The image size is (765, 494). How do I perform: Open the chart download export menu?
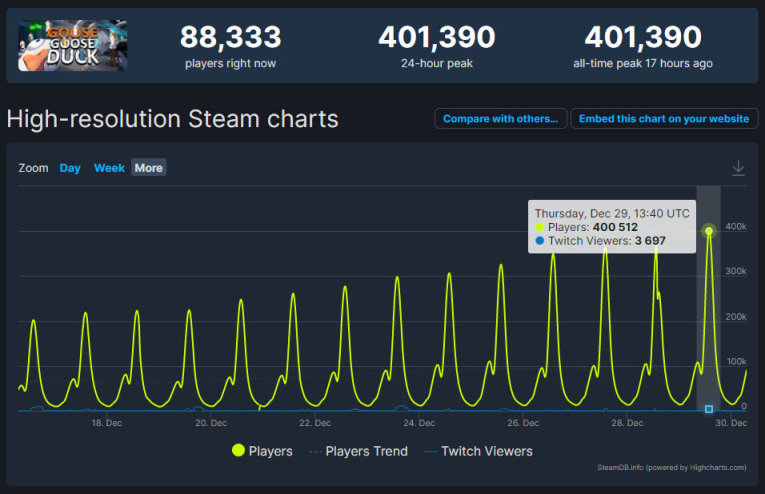738,168
